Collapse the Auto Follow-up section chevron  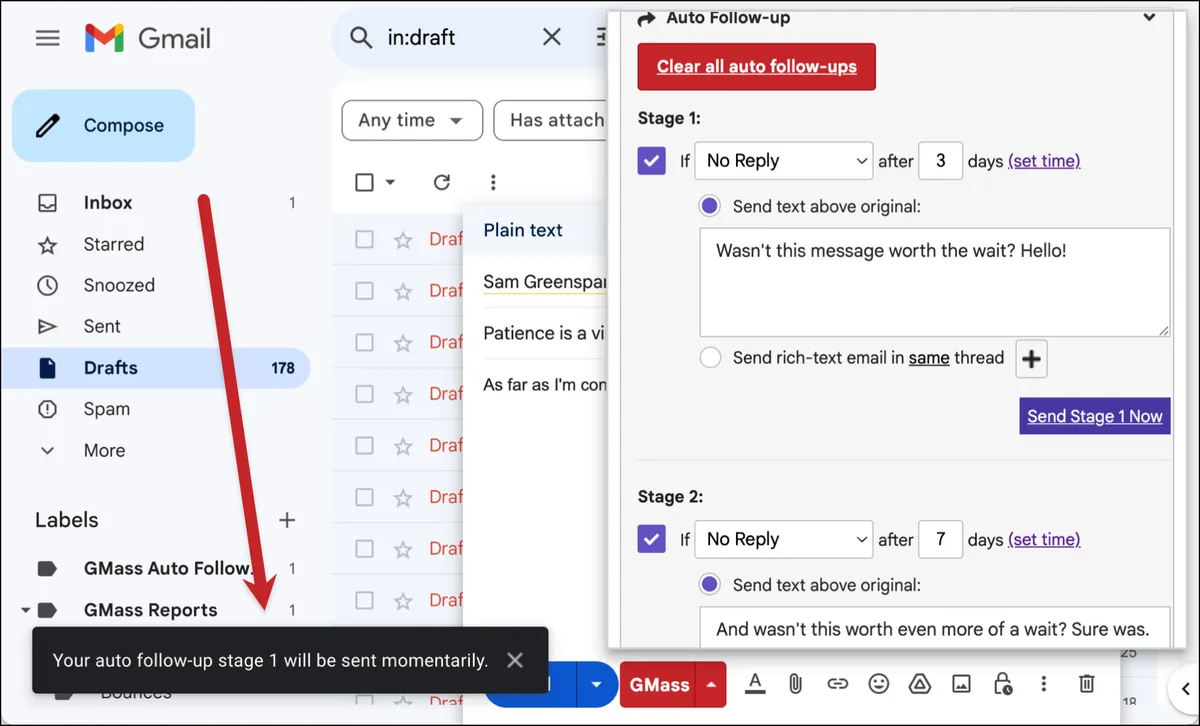pyautogui.click(x=1150, y=17)
